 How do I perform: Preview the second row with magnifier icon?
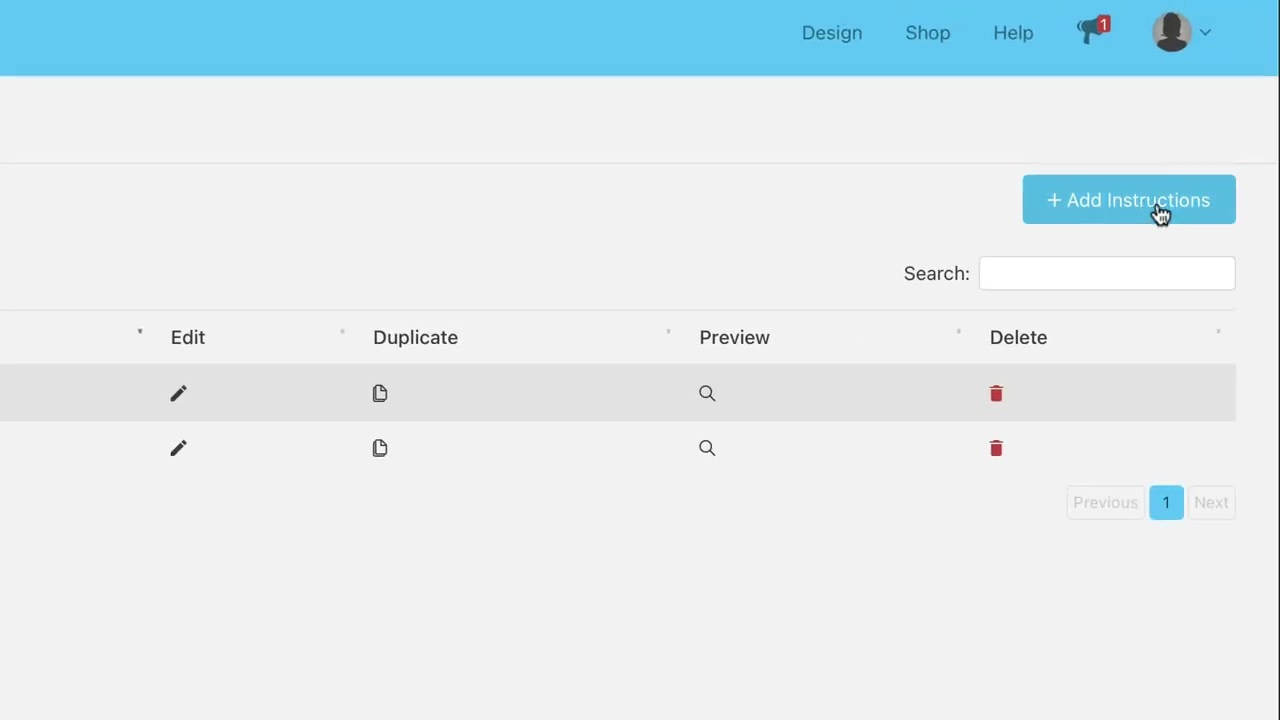pos(707,448)
